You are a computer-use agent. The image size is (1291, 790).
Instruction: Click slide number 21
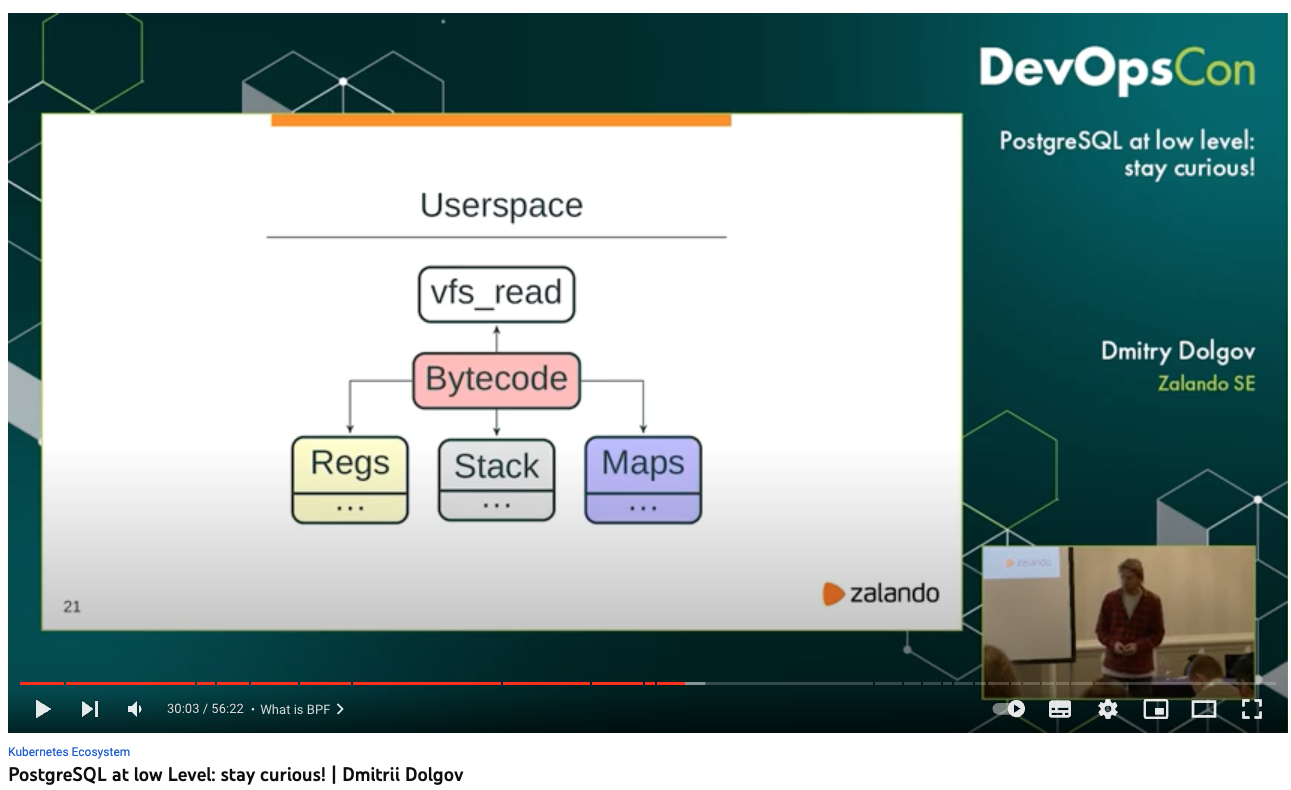click(72, 606)
